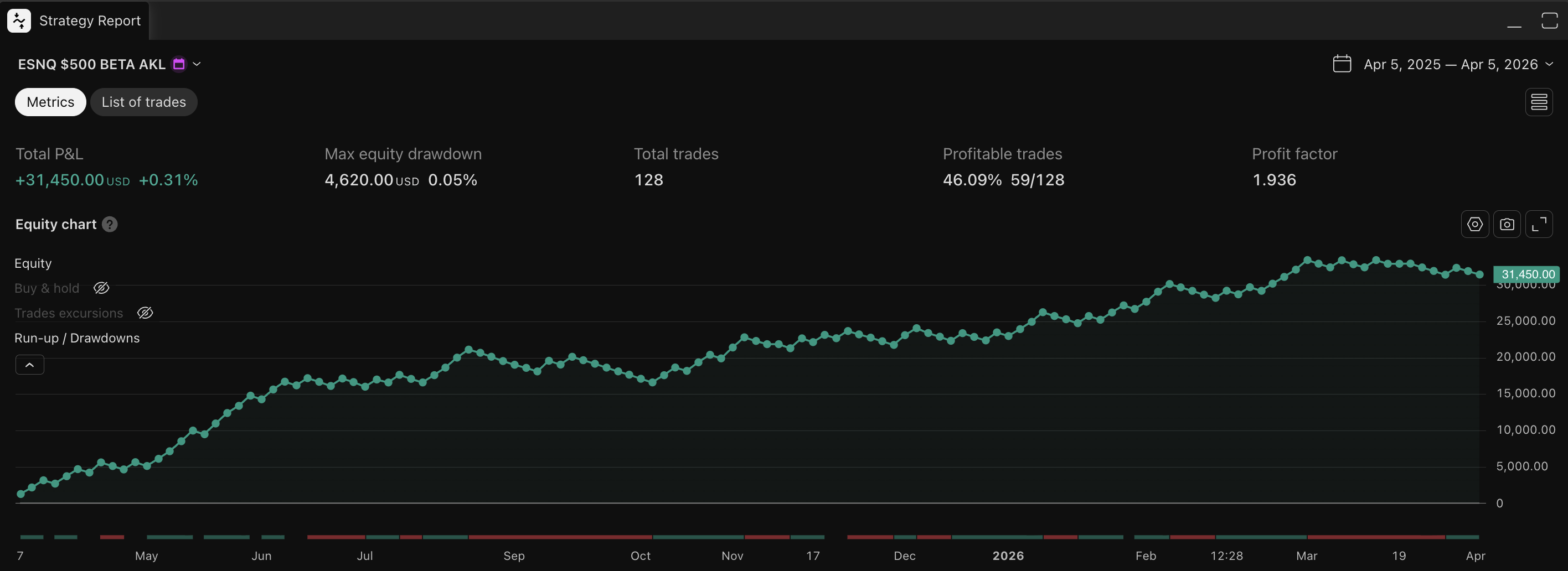Screen dimensions: 1568x571
Task: Open the ESNQ $500 BETA AKL strategy dropdown
Action: pos(197,64)
